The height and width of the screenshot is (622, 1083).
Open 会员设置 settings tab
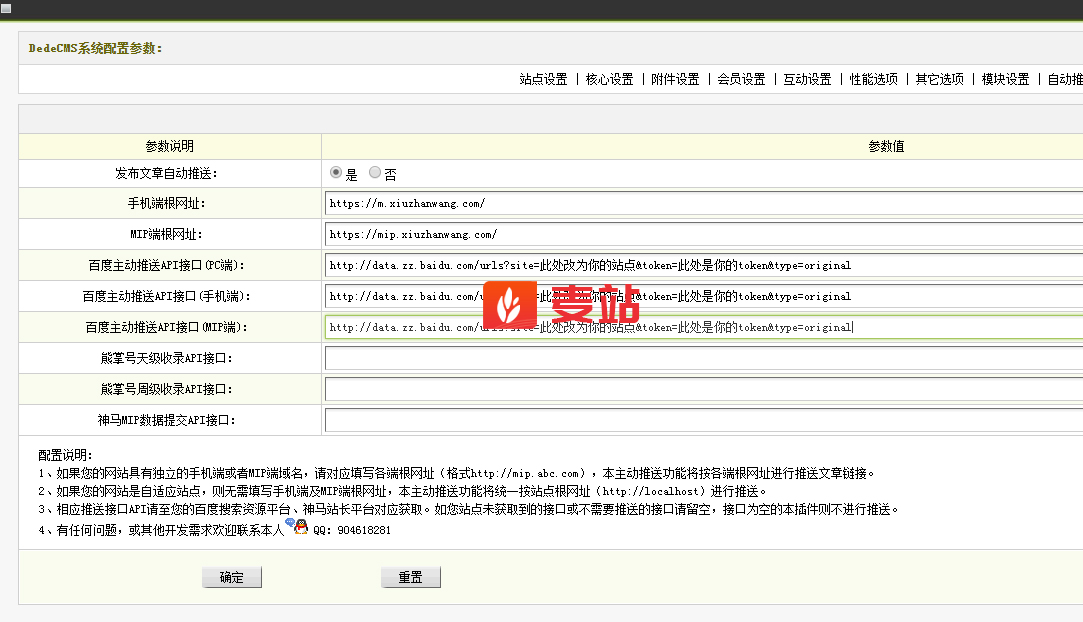tap(741, 80)
